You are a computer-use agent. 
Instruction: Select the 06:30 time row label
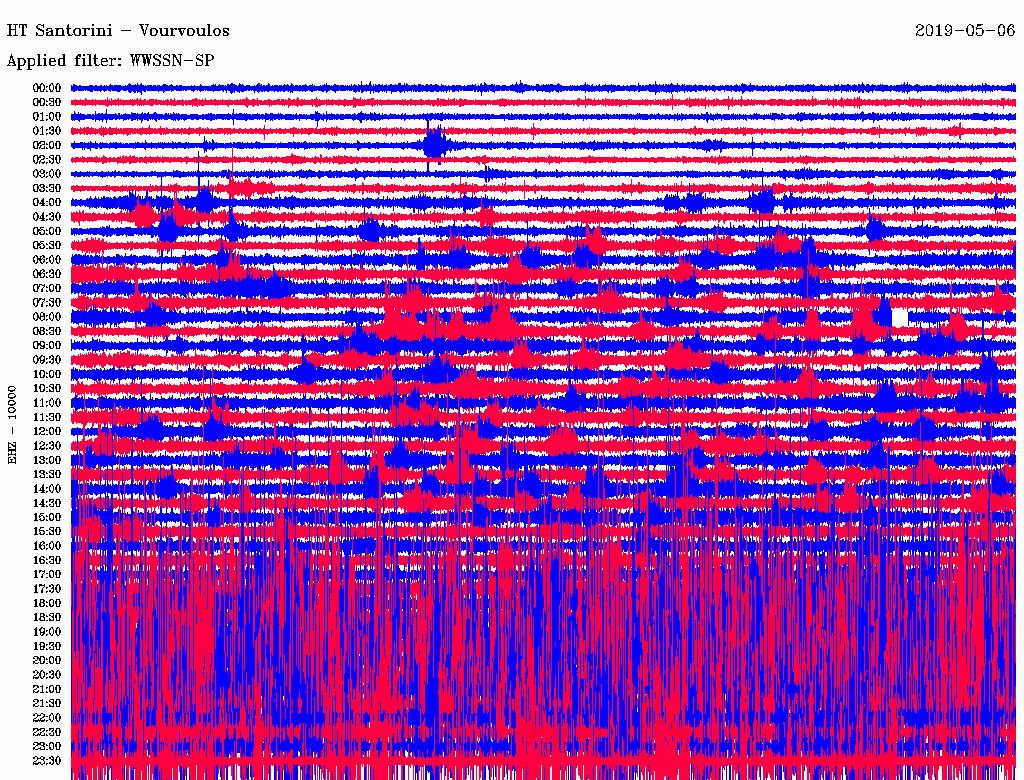pyautogui.click(x=47, y=274)
